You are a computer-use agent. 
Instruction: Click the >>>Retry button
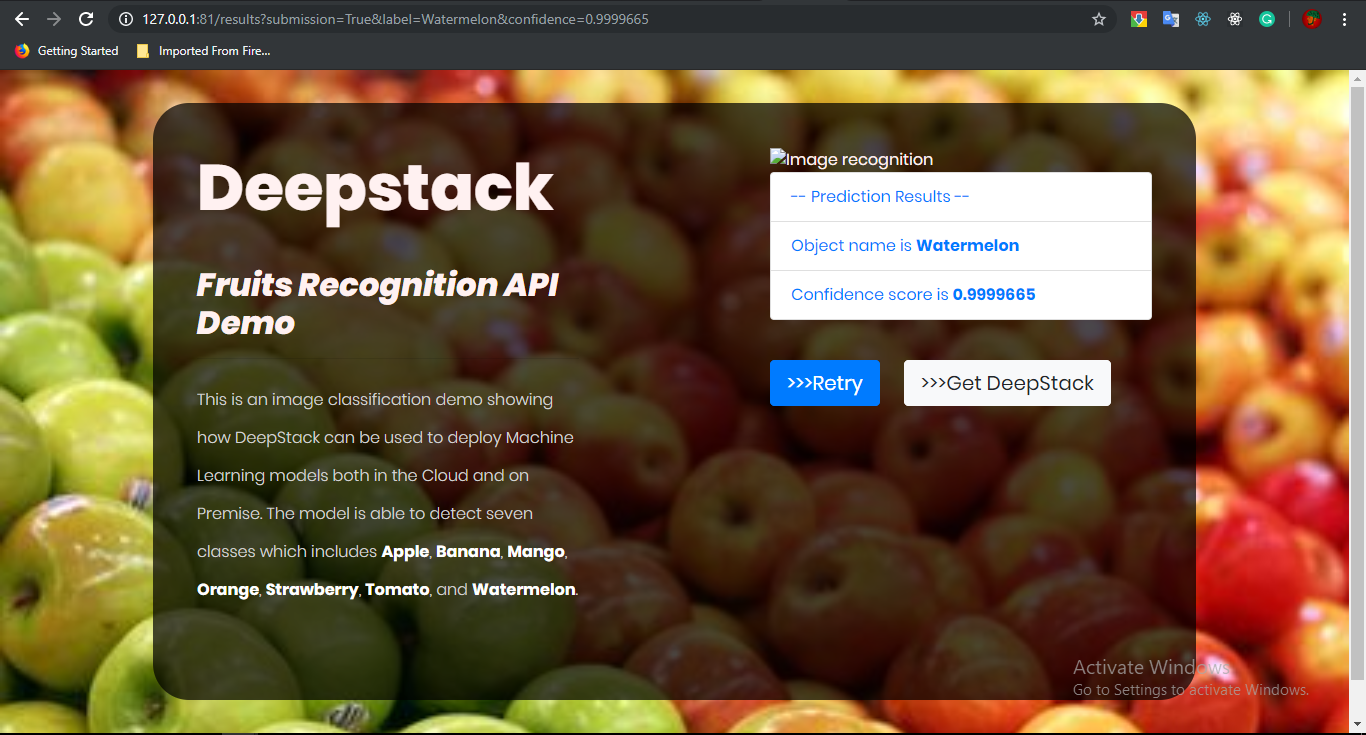(825, 383)
